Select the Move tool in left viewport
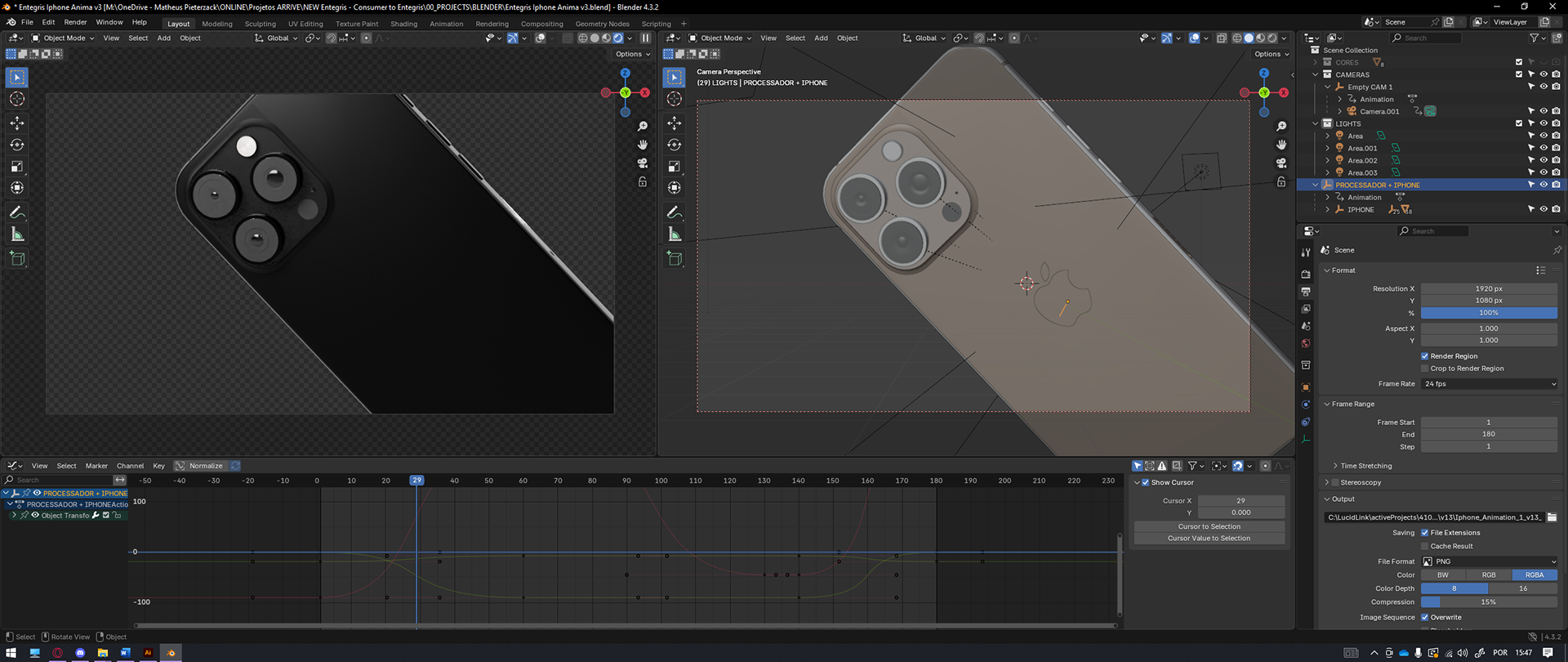The height and width of the screenshot is (662, 1568). (17, 123)
